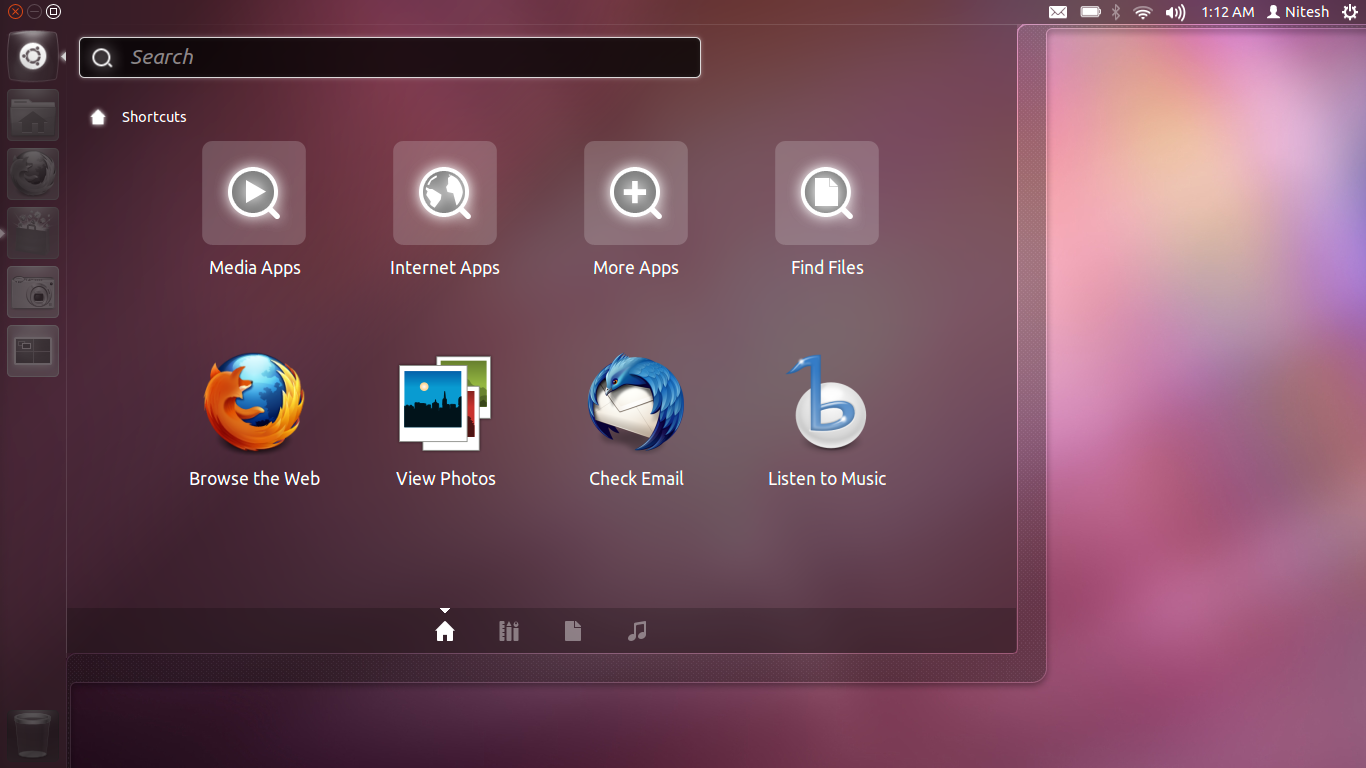Screen dimensions: 1366x768
Task: Switch to the Music lens tab
Action: [637, 631]
